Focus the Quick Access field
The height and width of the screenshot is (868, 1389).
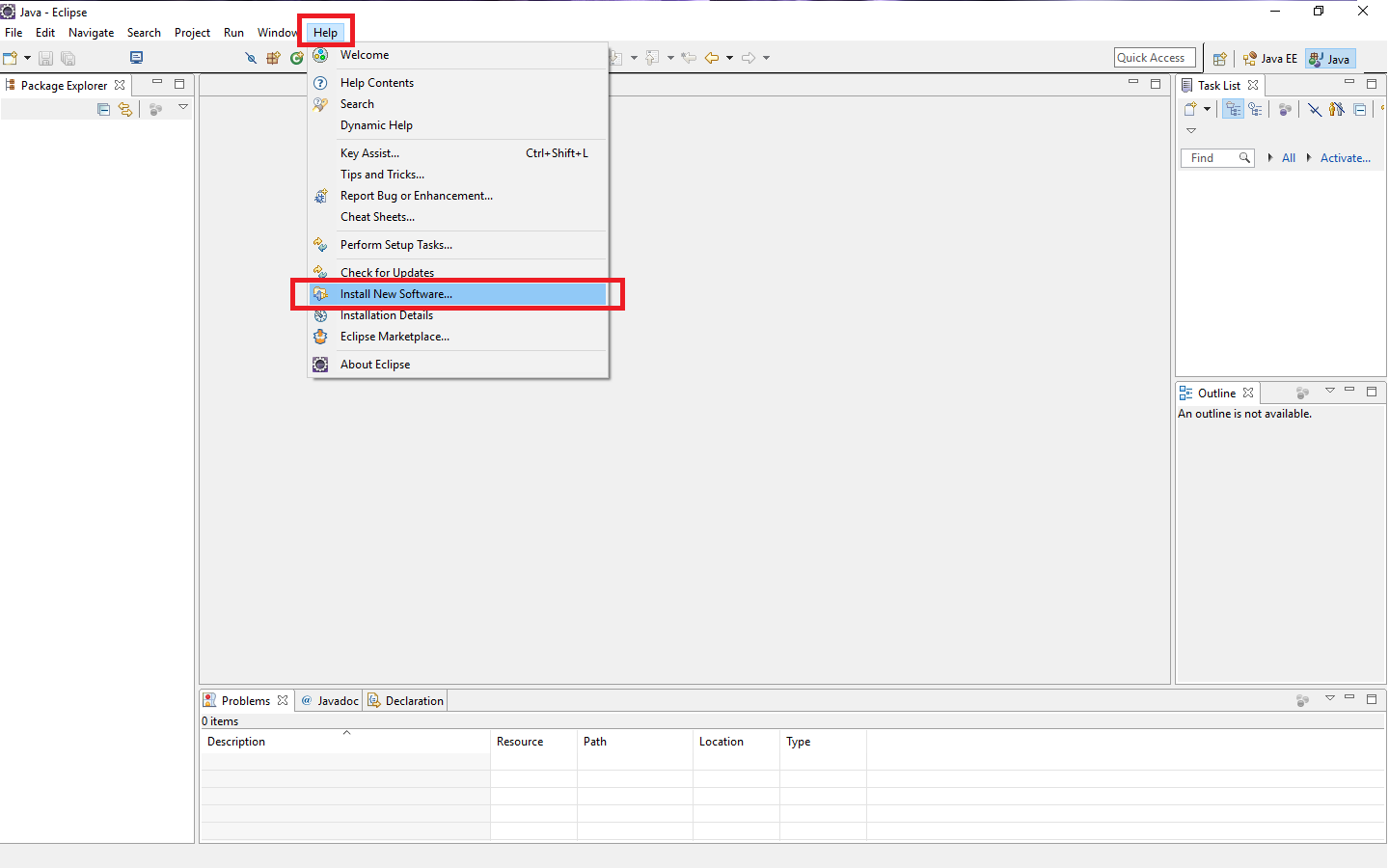click(1155, 58)
